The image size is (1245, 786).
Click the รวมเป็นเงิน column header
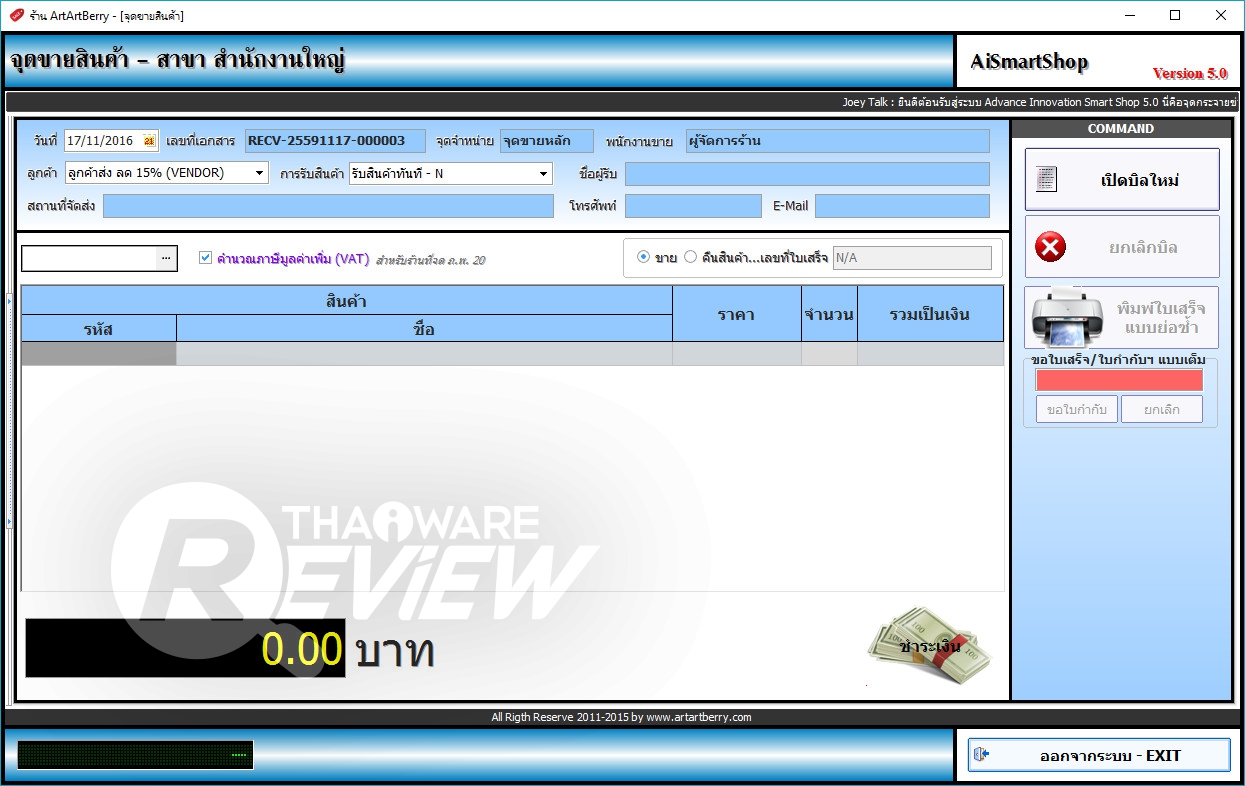930,314
